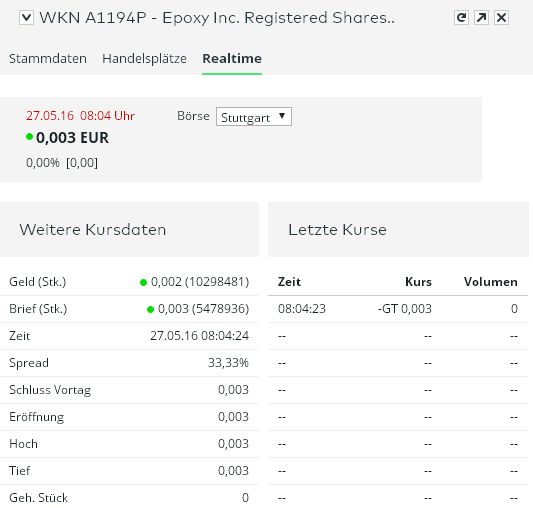Close the Epoxy Inc. quote widget
The image size is (533, 508).
click(501, 18)
